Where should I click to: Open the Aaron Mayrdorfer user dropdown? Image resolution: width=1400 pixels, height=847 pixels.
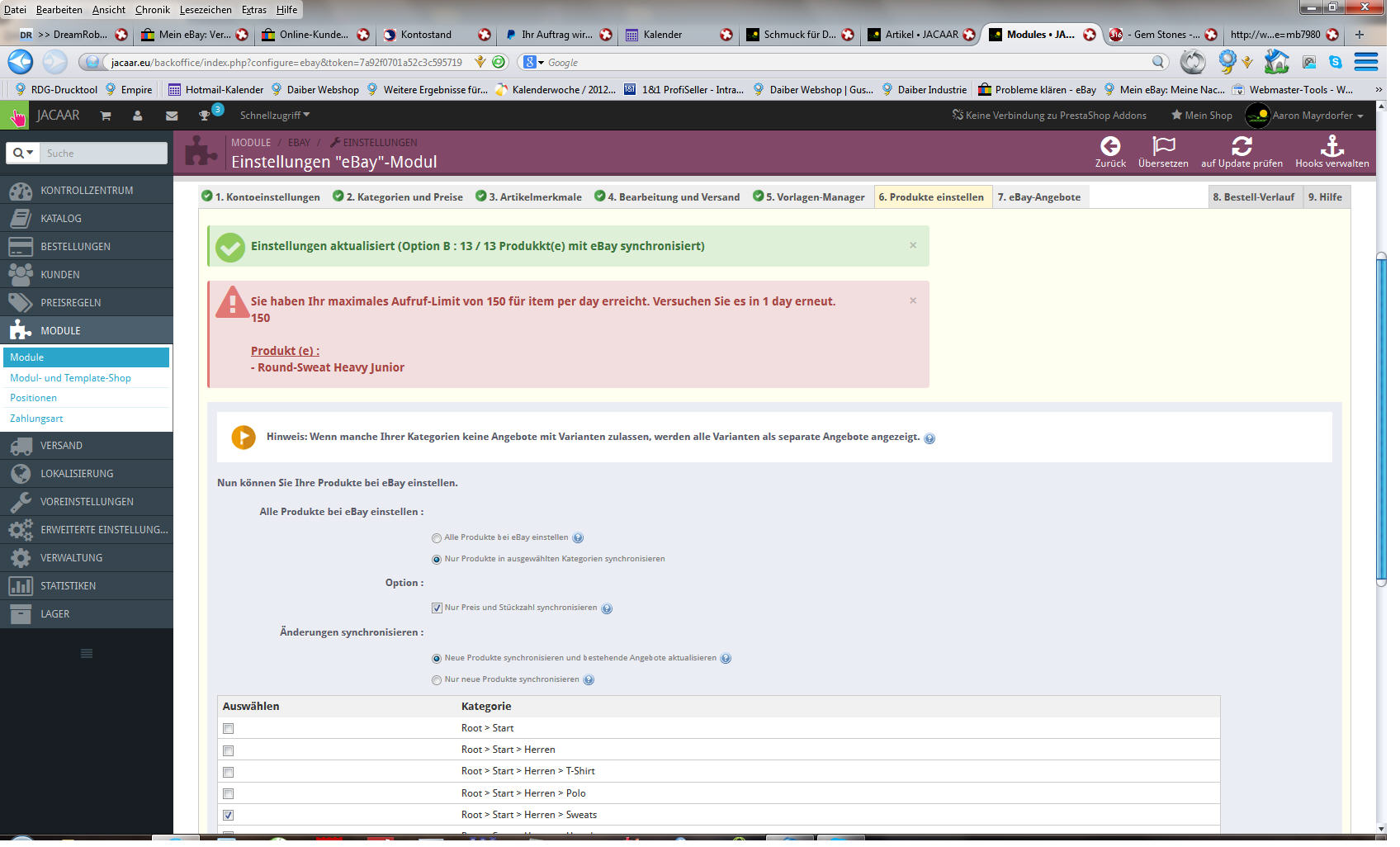[x=1304, y=116]
